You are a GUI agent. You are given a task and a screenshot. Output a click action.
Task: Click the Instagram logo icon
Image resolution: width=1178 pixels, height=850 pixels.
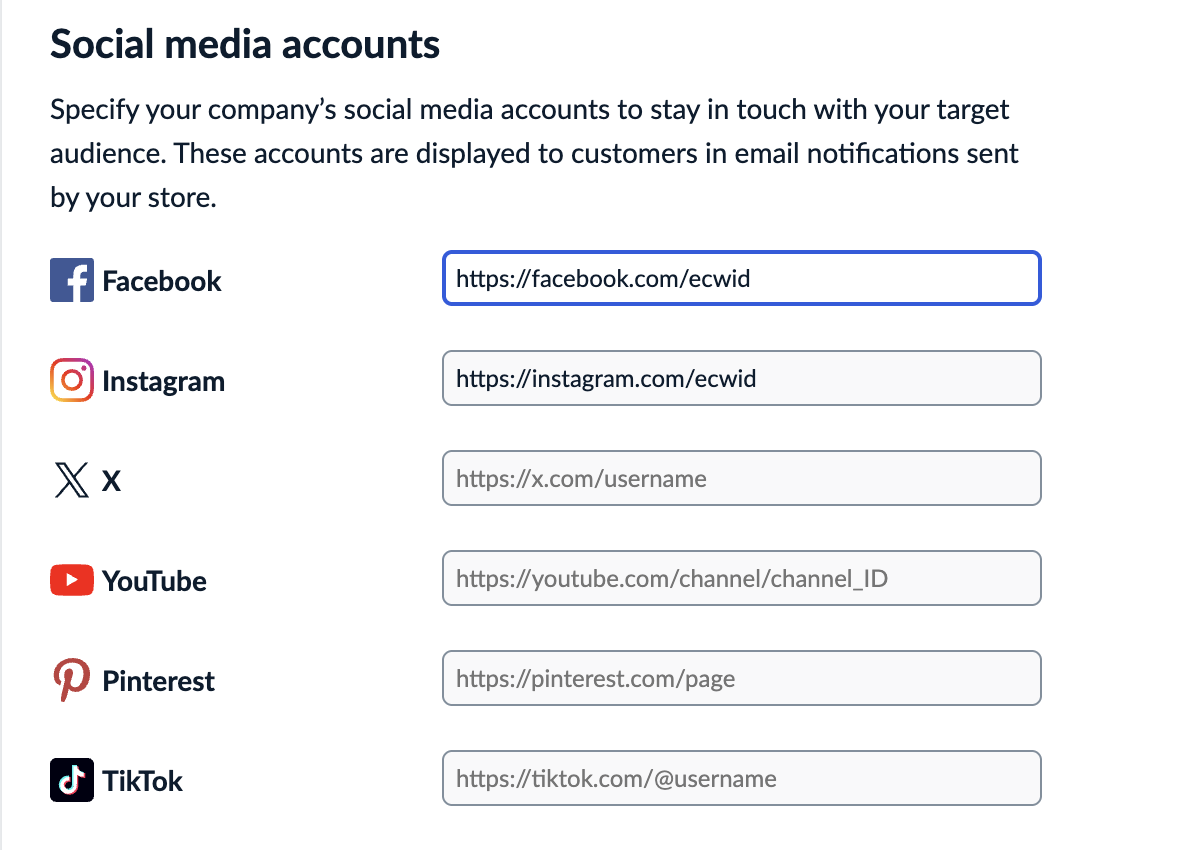71,381
